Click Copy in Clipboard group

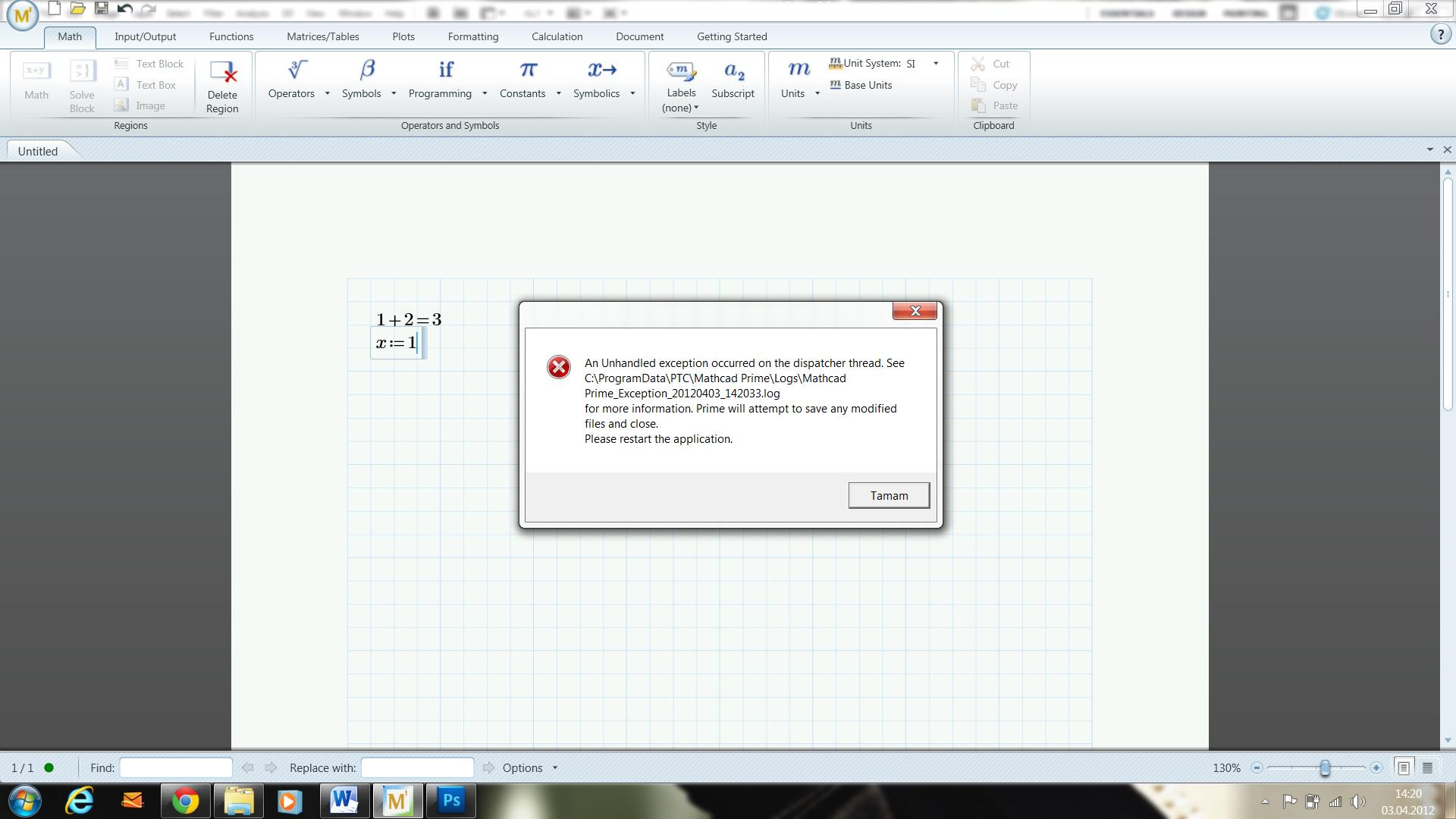[994, 85]
